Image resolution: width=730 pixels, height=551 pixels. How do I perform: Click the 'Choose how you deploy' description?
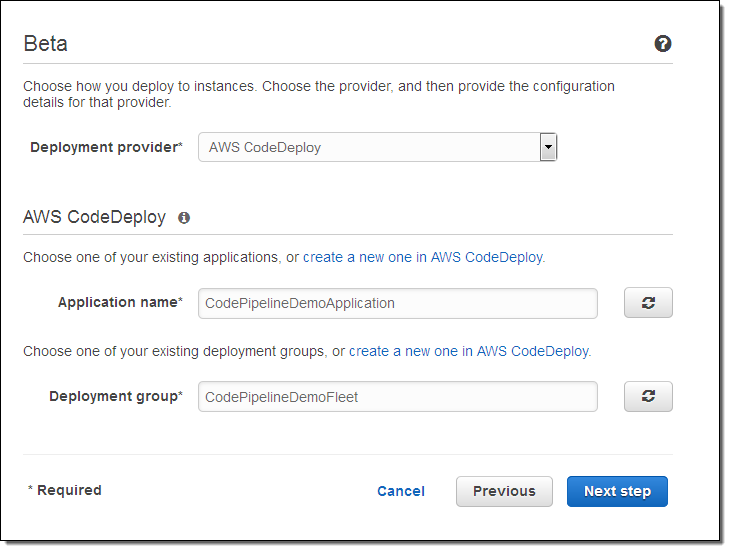[318, 94]
